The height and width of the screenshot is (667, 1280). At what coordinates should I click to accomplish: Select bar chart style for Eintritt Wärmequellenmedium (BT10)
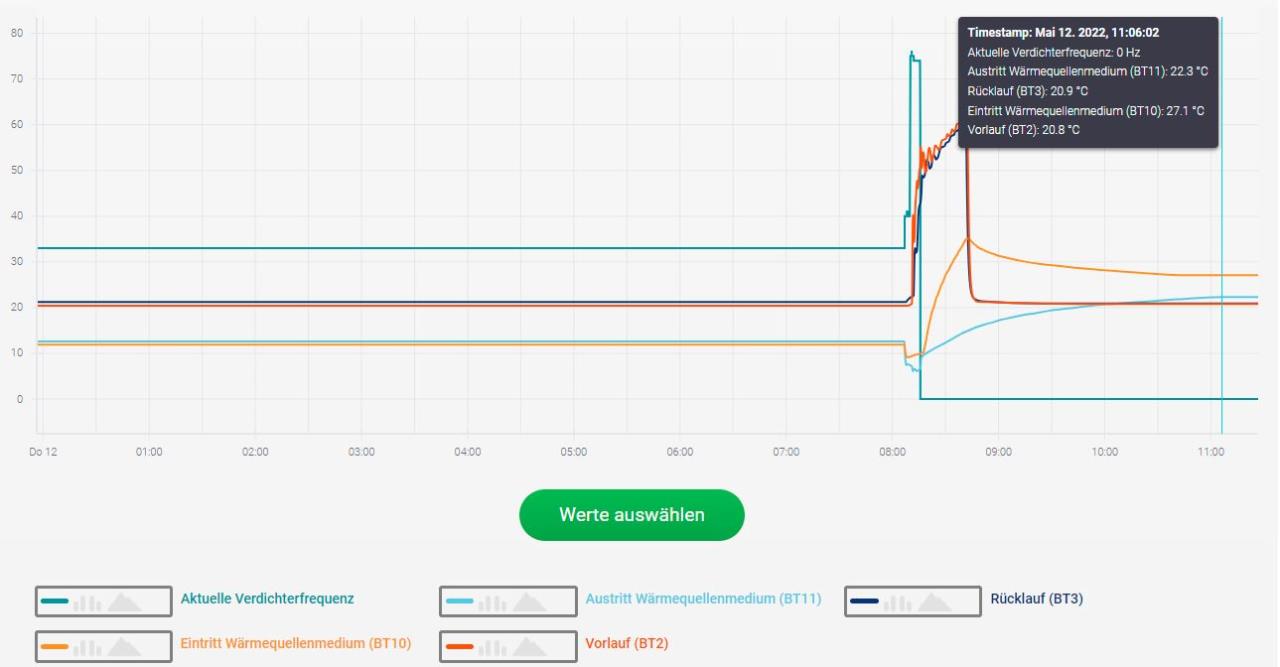87,648
